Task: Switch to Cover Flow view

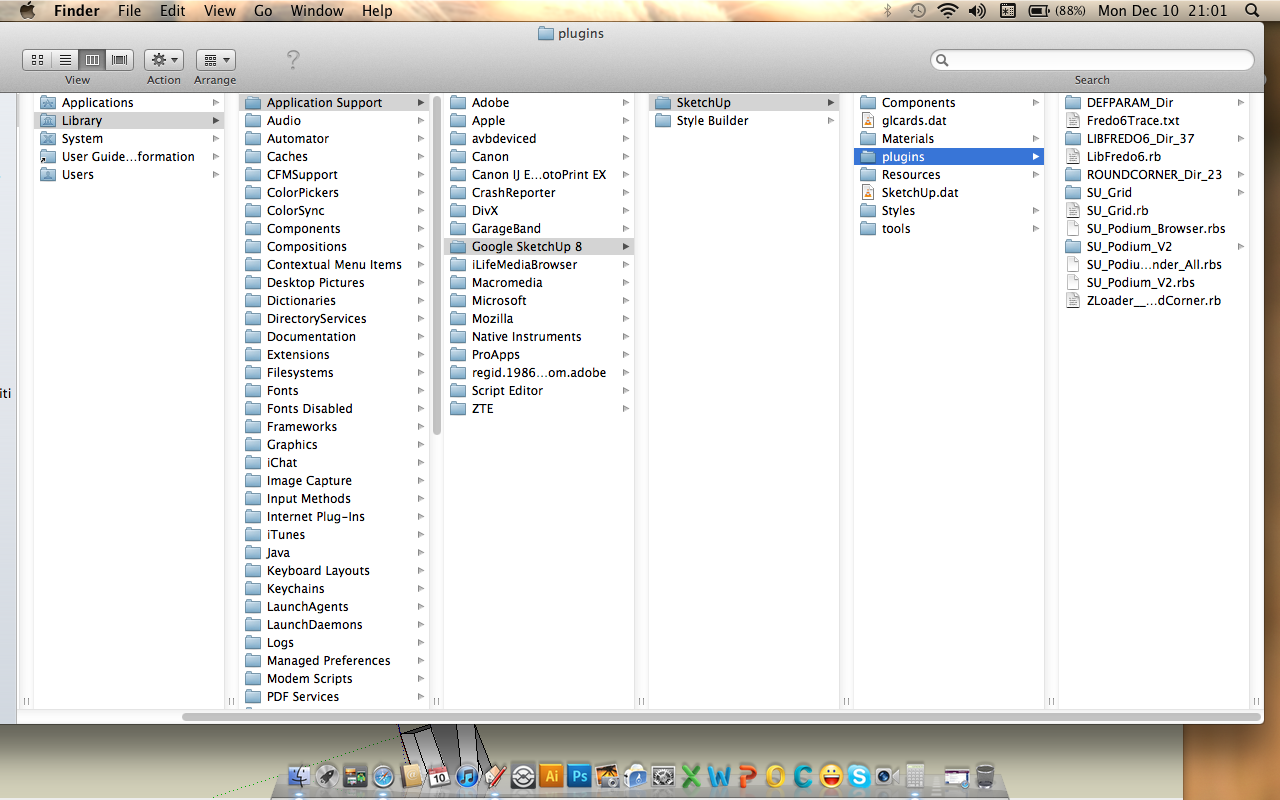Action: click(x=120, y=60)
